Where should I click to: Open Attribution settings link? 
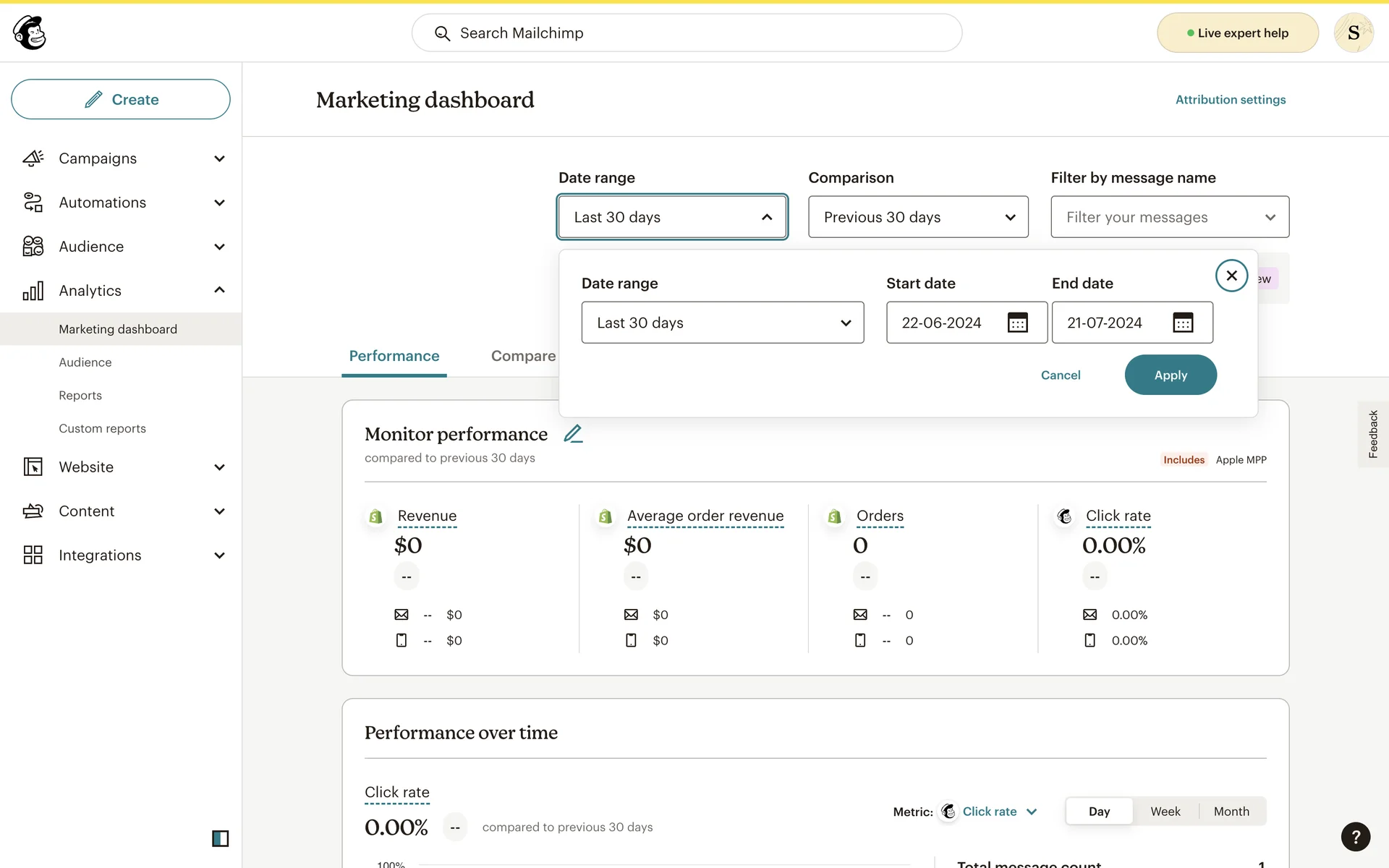click(1230, 100)
